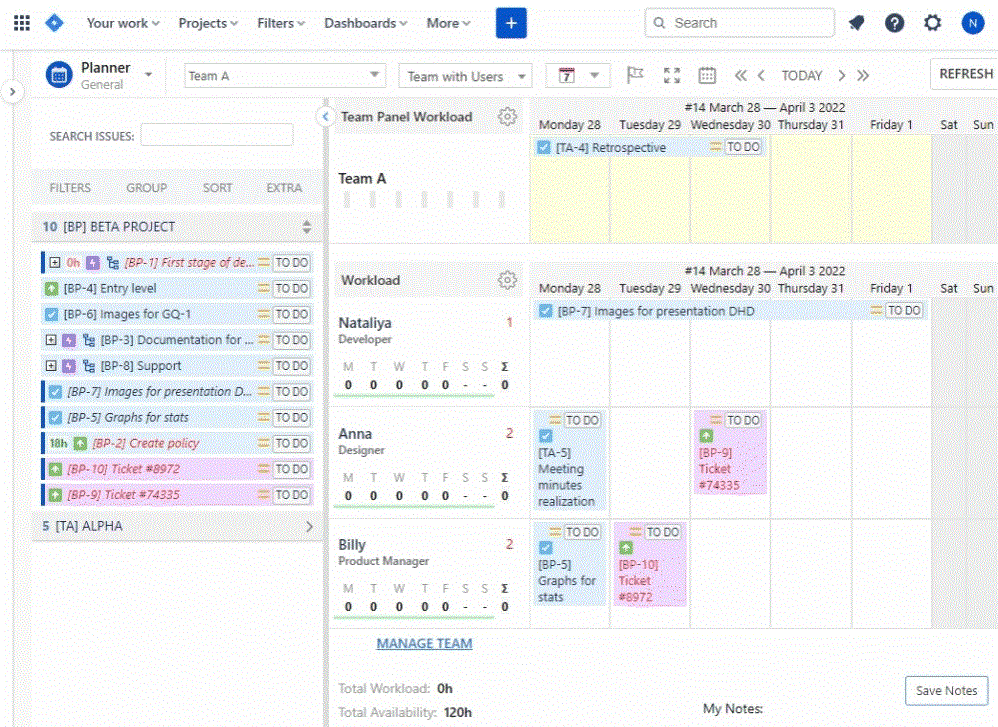
Task: Click TO DO status on TA-4 Retrospective
Action: [743, 147]
